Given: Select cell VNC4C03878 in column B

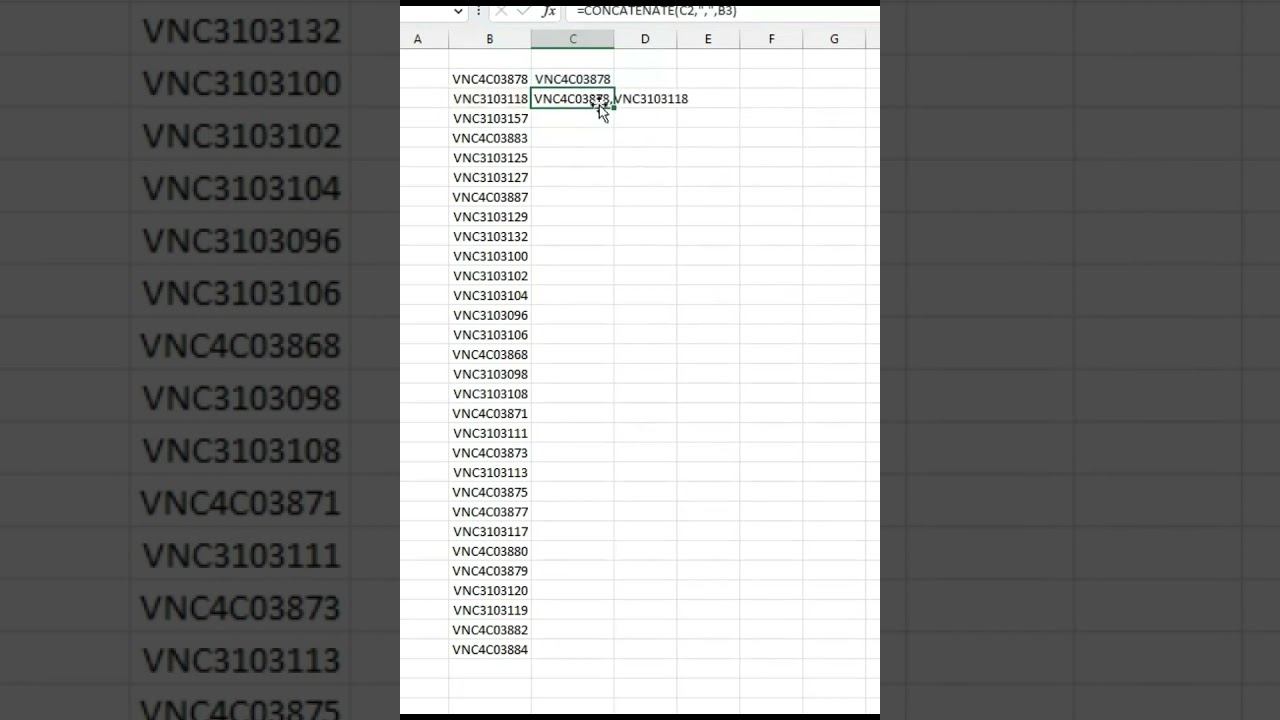Looking at the screenshot, I should (490, 79).
